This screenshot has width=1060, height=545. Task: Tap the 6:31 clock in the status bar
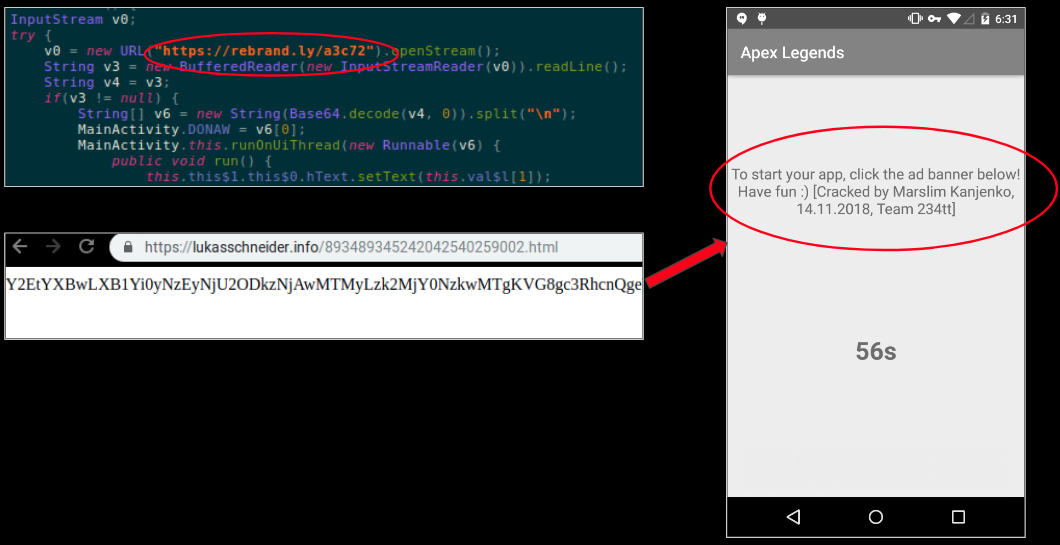click(x=1006, y=19)
